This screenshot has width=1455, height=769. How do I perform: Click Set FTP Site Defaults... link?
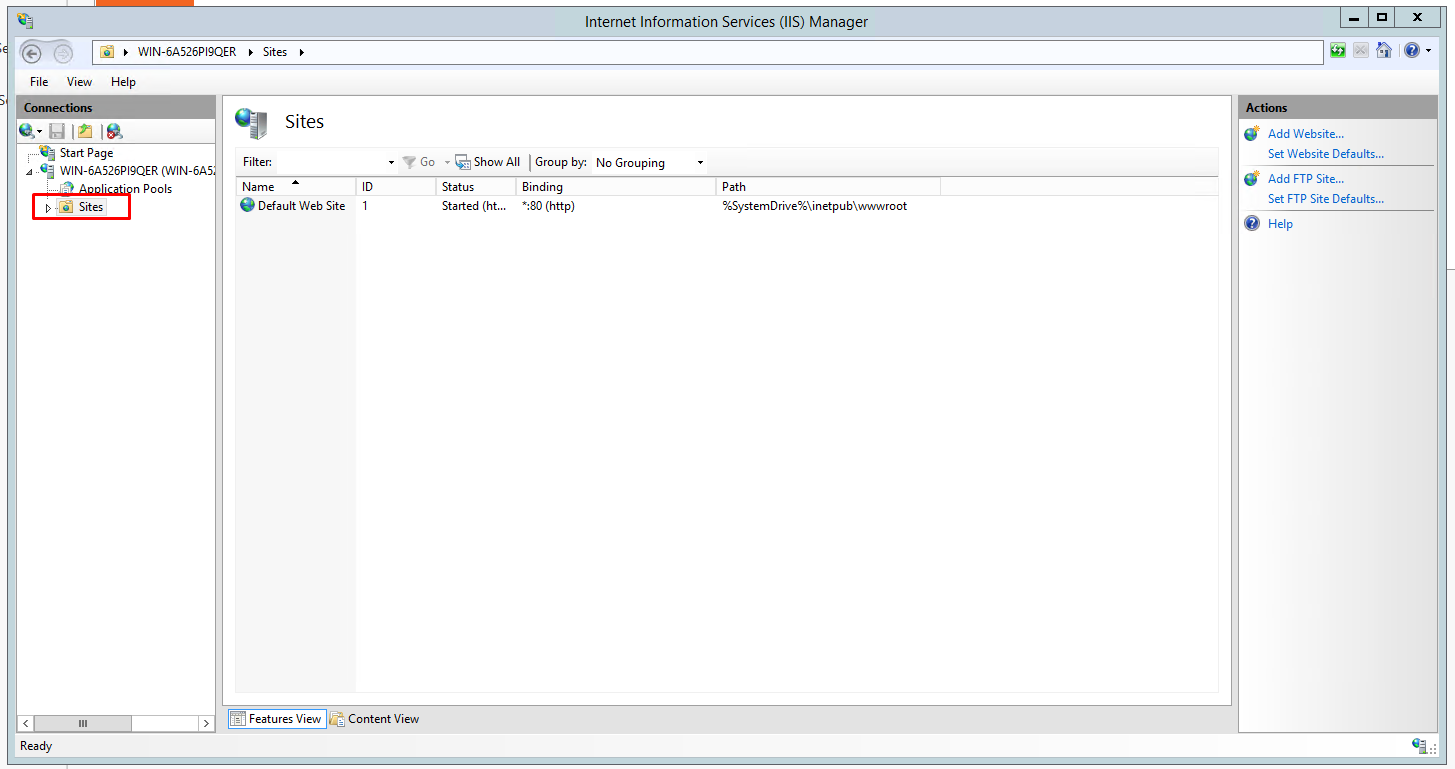[x=1326, y=199]
